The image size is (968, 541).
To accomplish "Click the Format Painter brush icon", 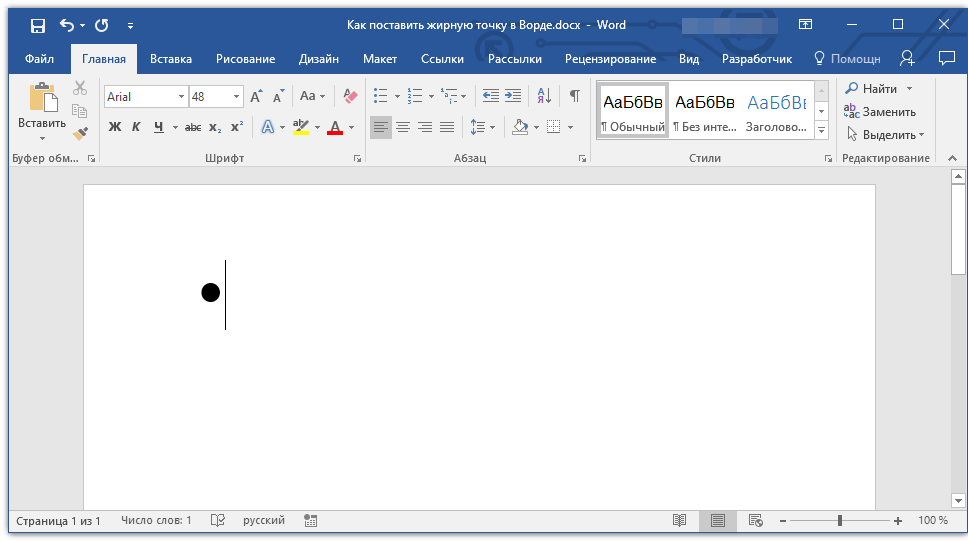I will tap(80, 132).
